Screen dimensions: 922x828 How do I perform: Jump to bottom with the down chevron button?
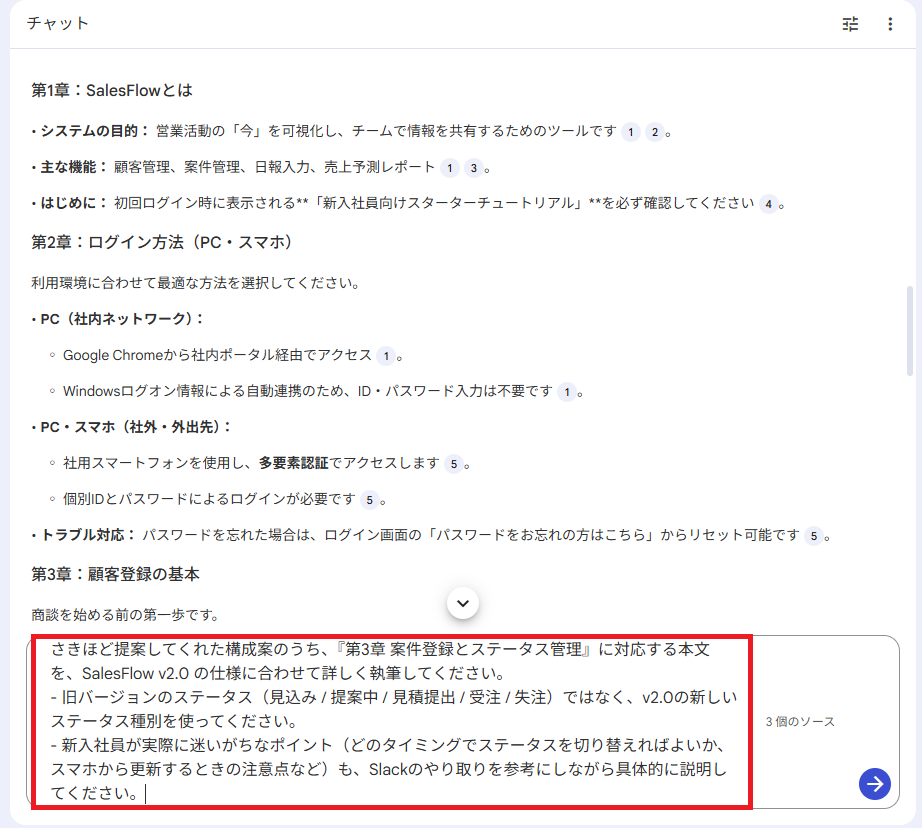(463, 603)
